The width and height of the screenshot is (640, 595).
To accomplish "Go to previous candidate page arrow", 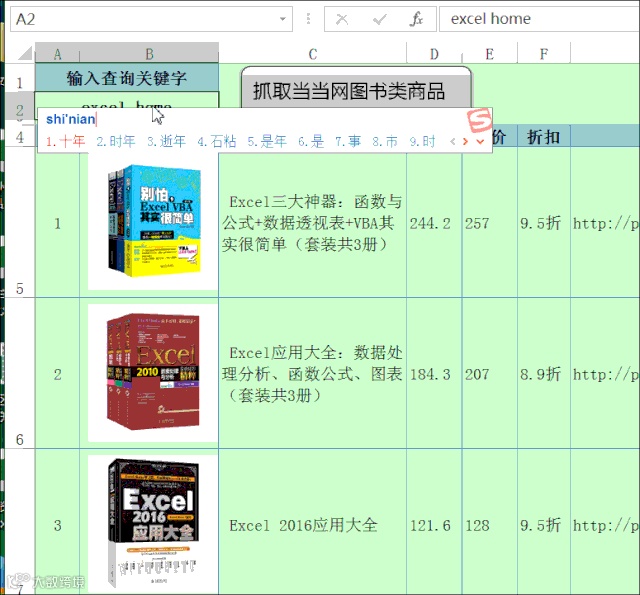I will (453, 142).
